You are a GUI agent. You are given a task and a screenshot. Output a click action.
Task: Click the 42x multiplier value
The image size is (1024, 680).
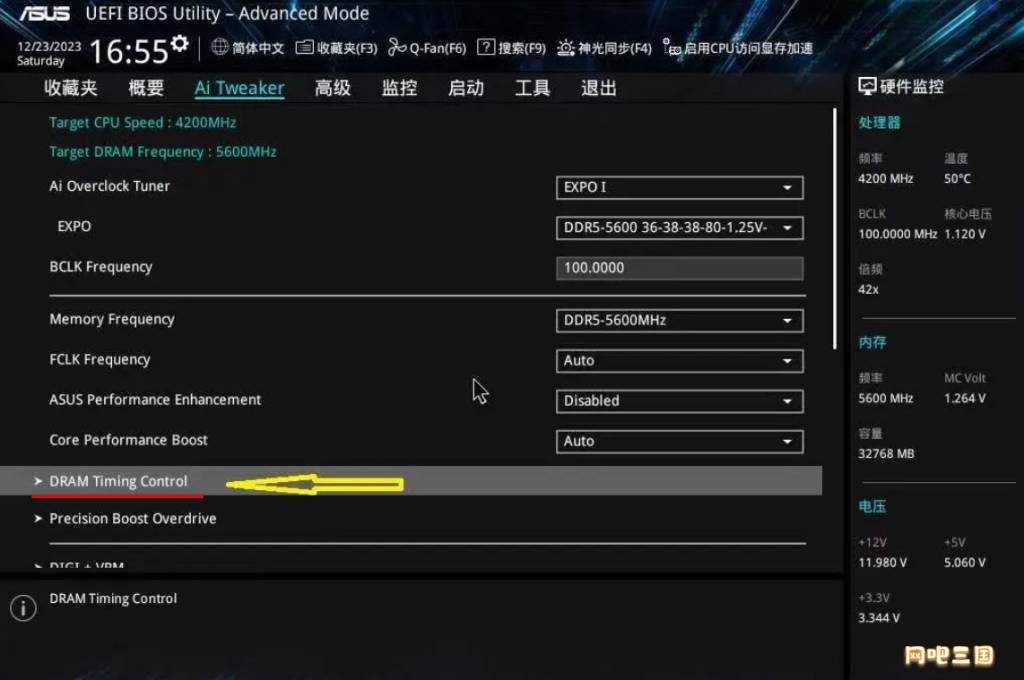pos(869,289)
